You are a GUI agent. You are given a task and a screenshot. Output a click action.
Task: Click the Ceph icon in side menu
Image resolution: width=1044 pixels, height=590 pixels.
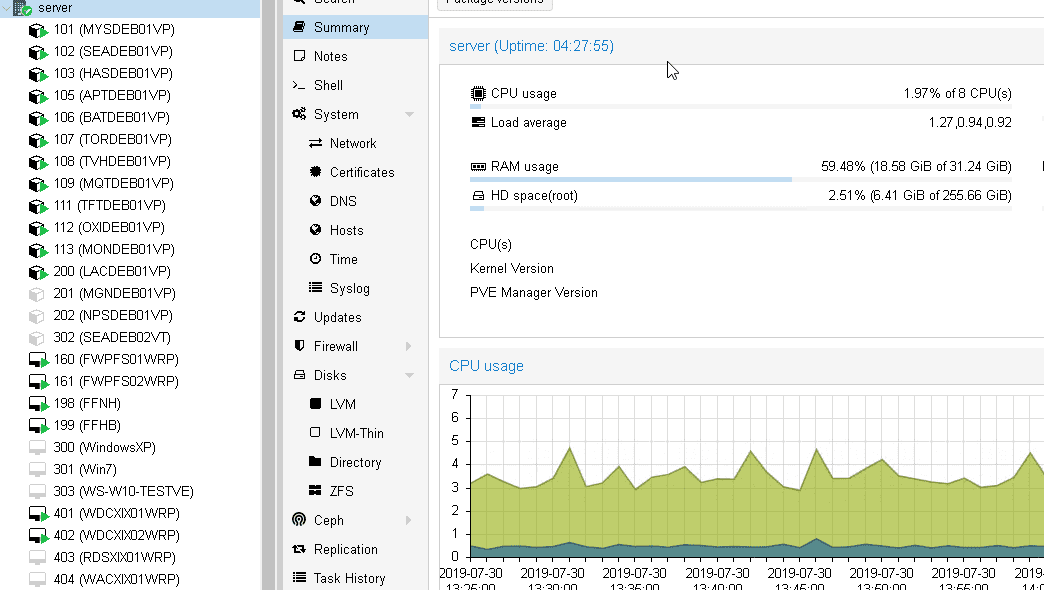[x=299, y=520]
